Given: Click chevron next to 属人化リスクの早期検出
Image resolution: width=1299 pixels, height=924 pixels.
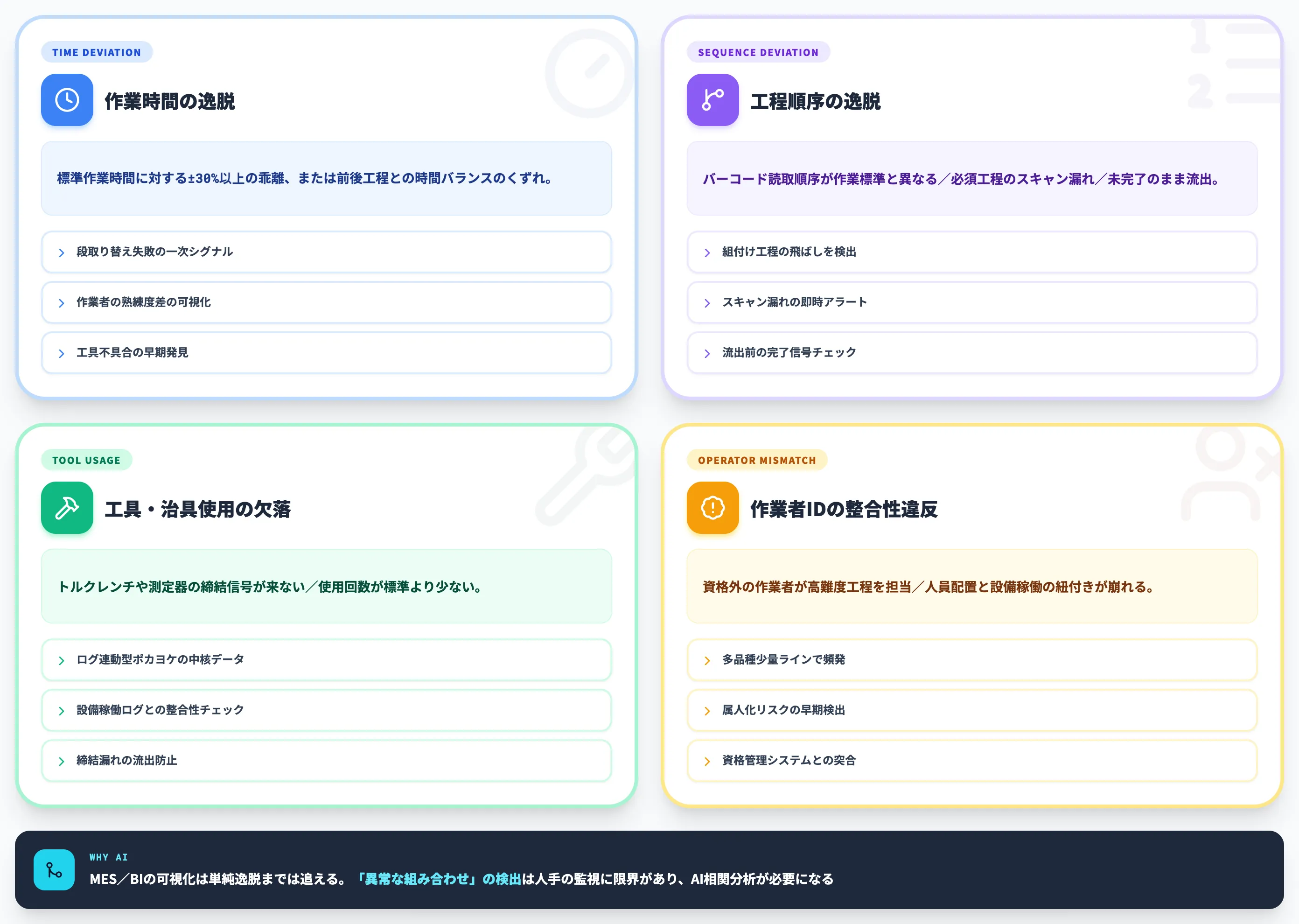Looking at the screenshot, I should click(707, 711).
